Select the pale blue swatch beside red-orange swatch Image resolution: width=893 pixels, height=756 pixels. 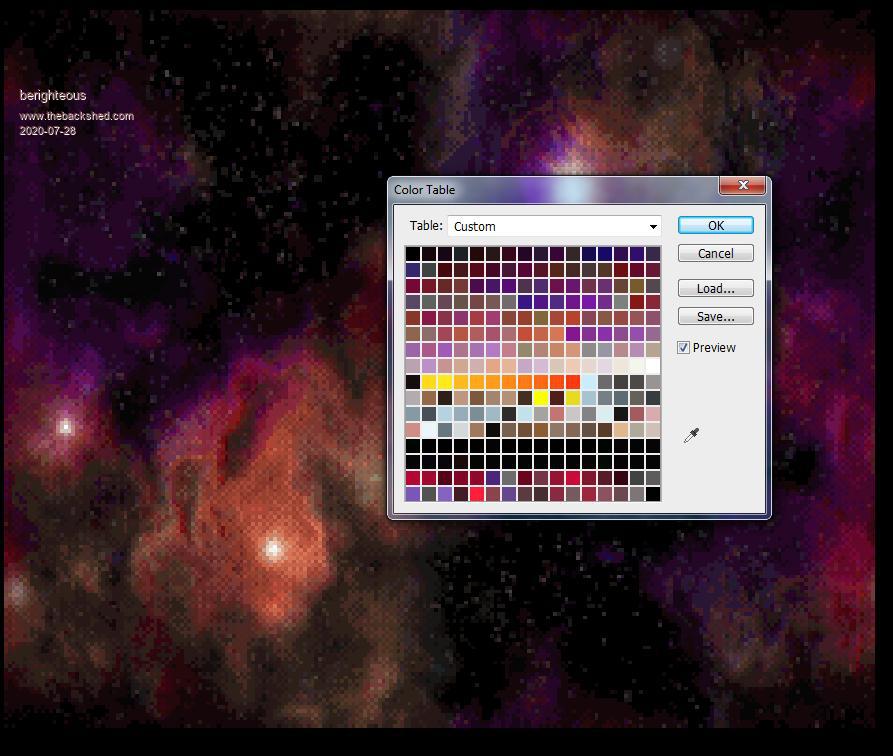click(589, 382)
